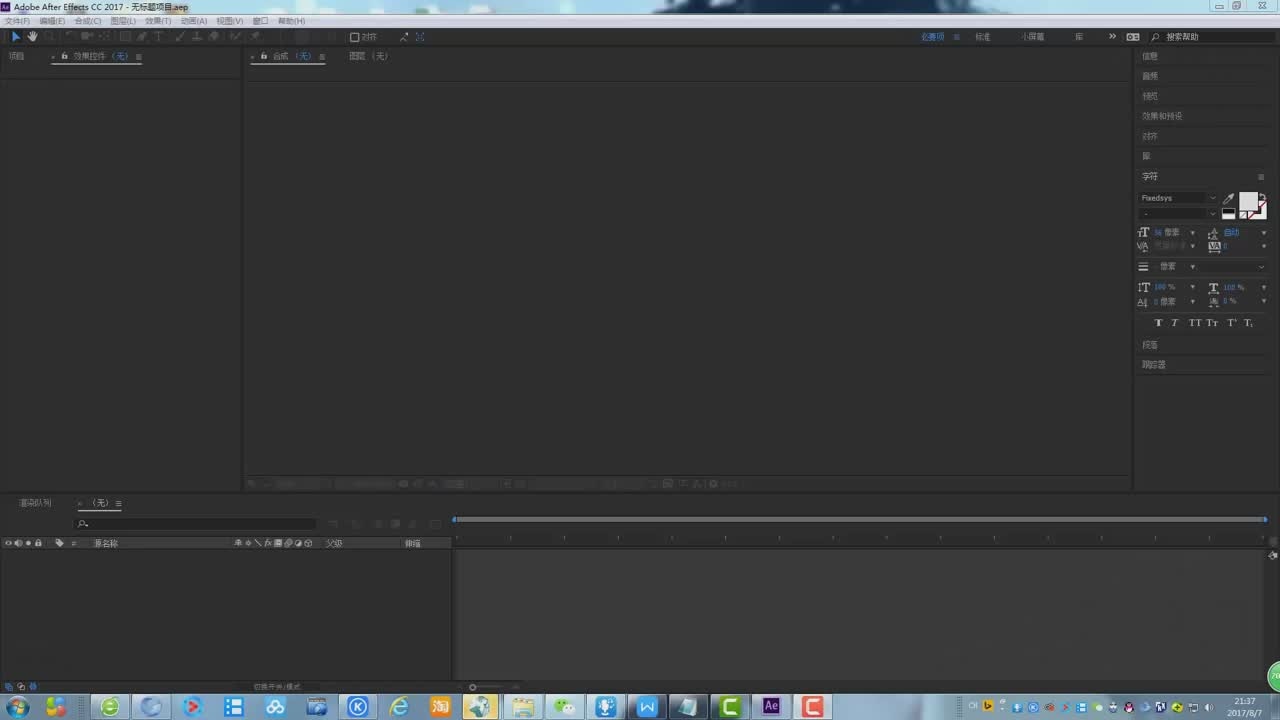Open the horizontal scale percentage dropdown
The image size is (1280, 720).
[1264, 288]
